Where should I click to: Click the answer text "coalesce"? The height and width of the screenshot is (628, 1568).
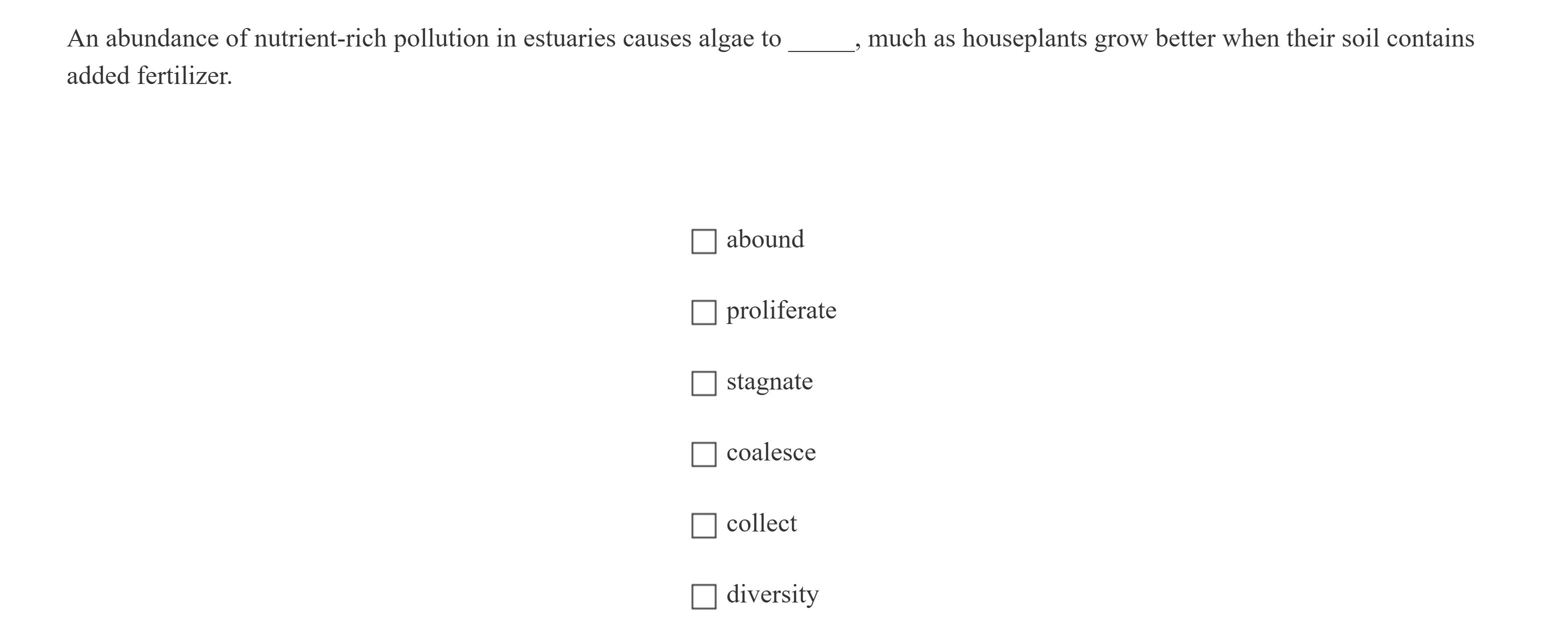click(771, 452)
